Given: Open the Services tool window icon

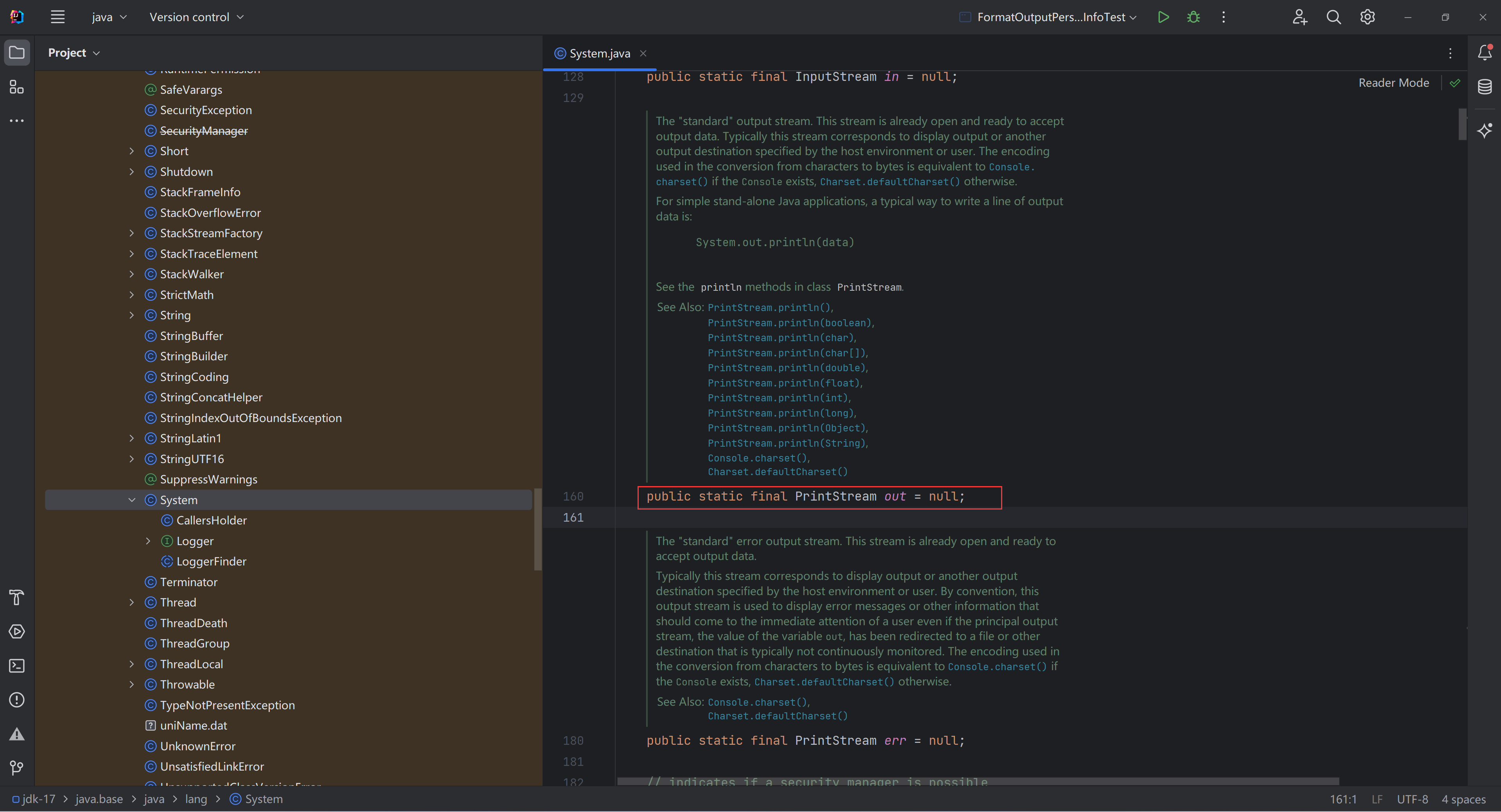Looking at the screenshot, I should click(x=17, y=631).
